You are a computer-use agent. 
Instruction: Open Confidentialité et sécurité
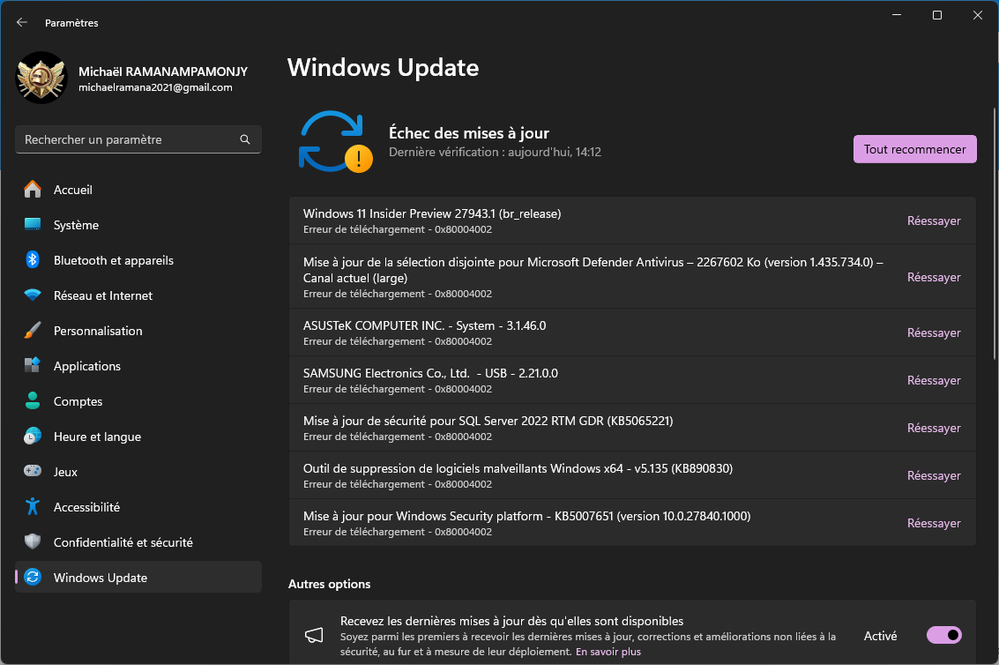coord(138,542)
